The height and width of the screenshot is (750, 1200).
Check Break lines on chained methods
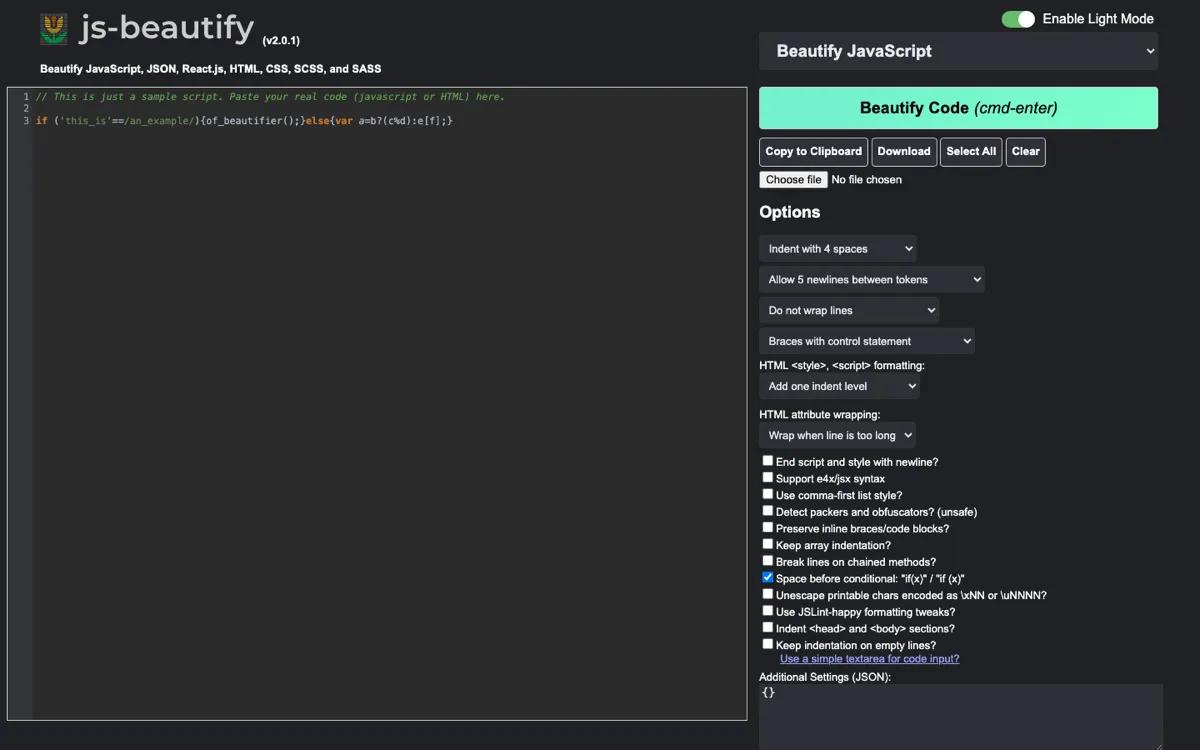point(768,561)
